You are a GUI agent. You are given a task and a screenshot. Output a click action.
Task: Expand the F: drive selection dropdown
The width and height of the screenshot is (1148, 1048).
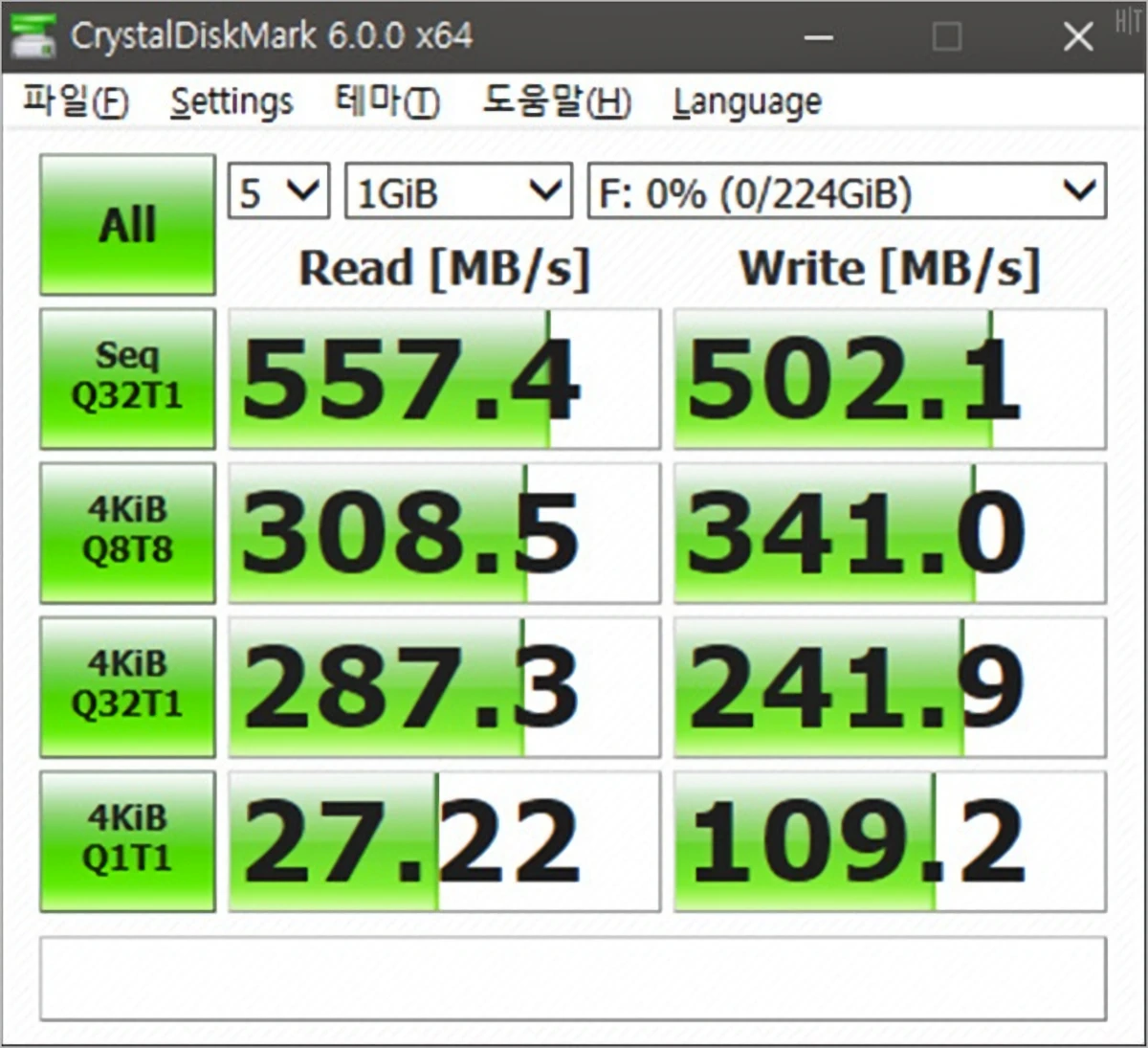point(847,191)
